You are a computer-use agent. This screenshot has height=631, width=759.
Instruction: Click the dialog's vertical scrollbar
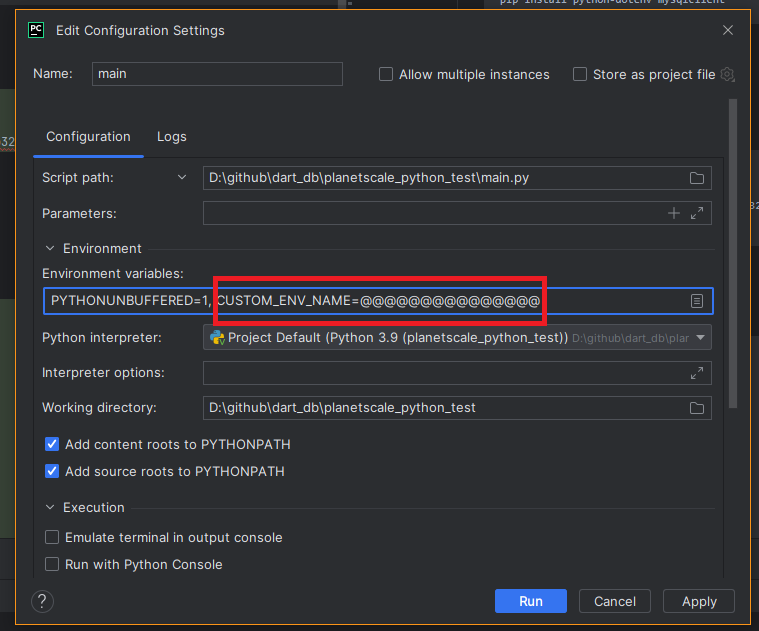[x=733, y=250]
